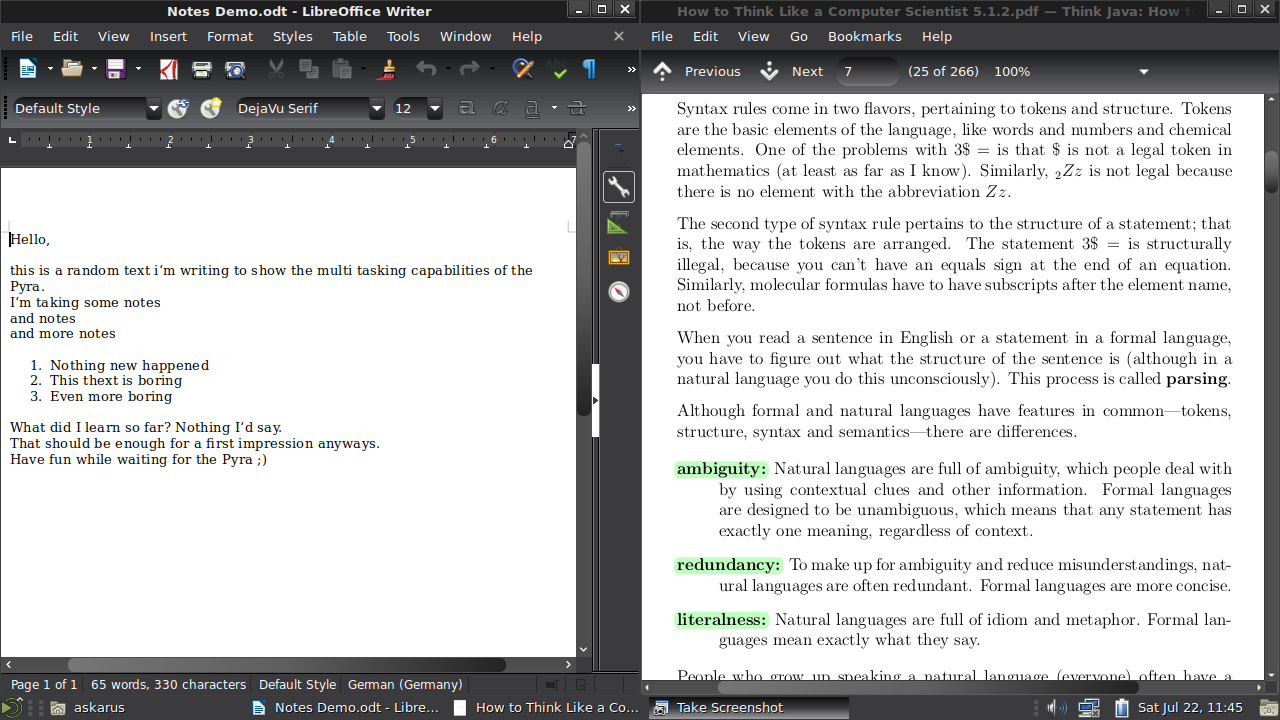Image resolution: width=1280 pixels, height=720 pixels.
Task: Open sidebar Navigator compass icon
Action: [x=619, y=292]
